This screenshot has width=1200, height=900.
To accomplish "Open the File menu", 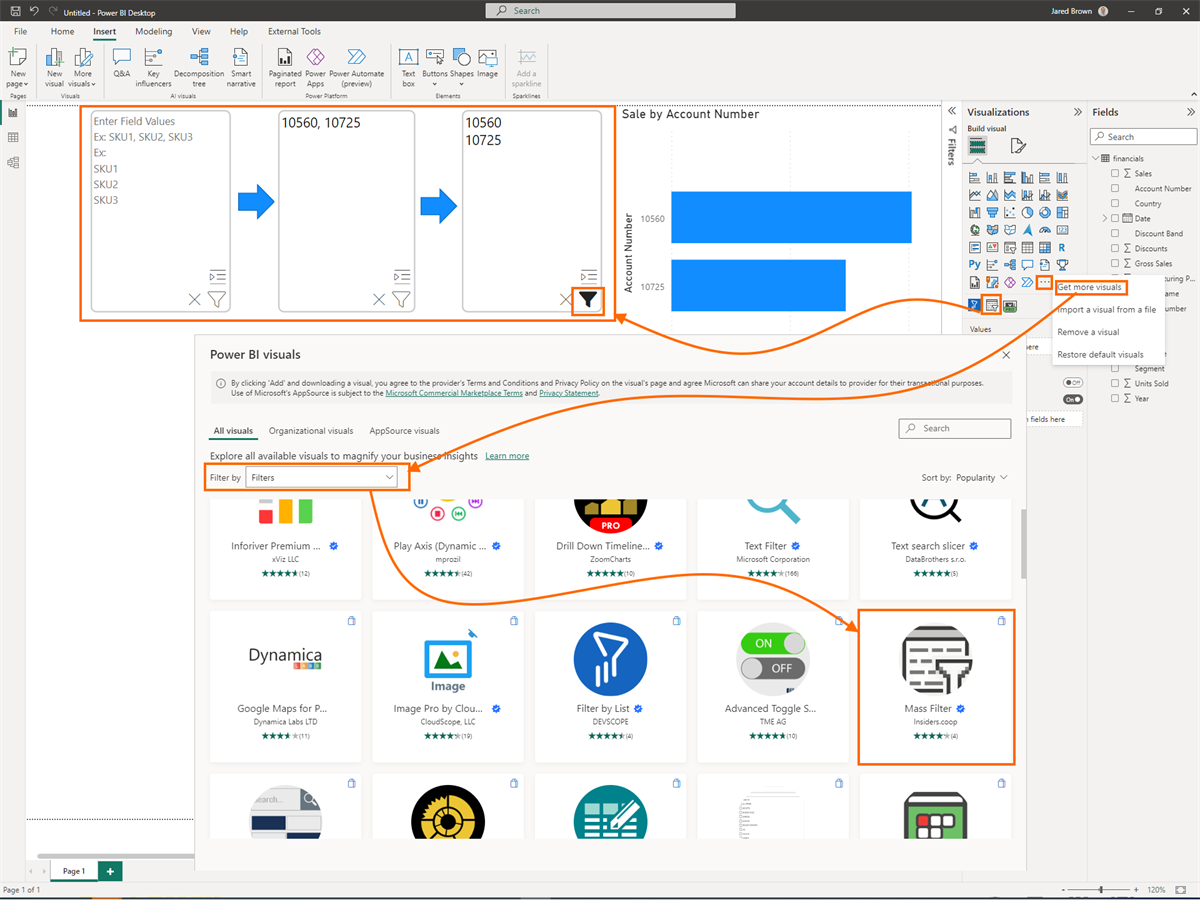I will tap(20, 32).
